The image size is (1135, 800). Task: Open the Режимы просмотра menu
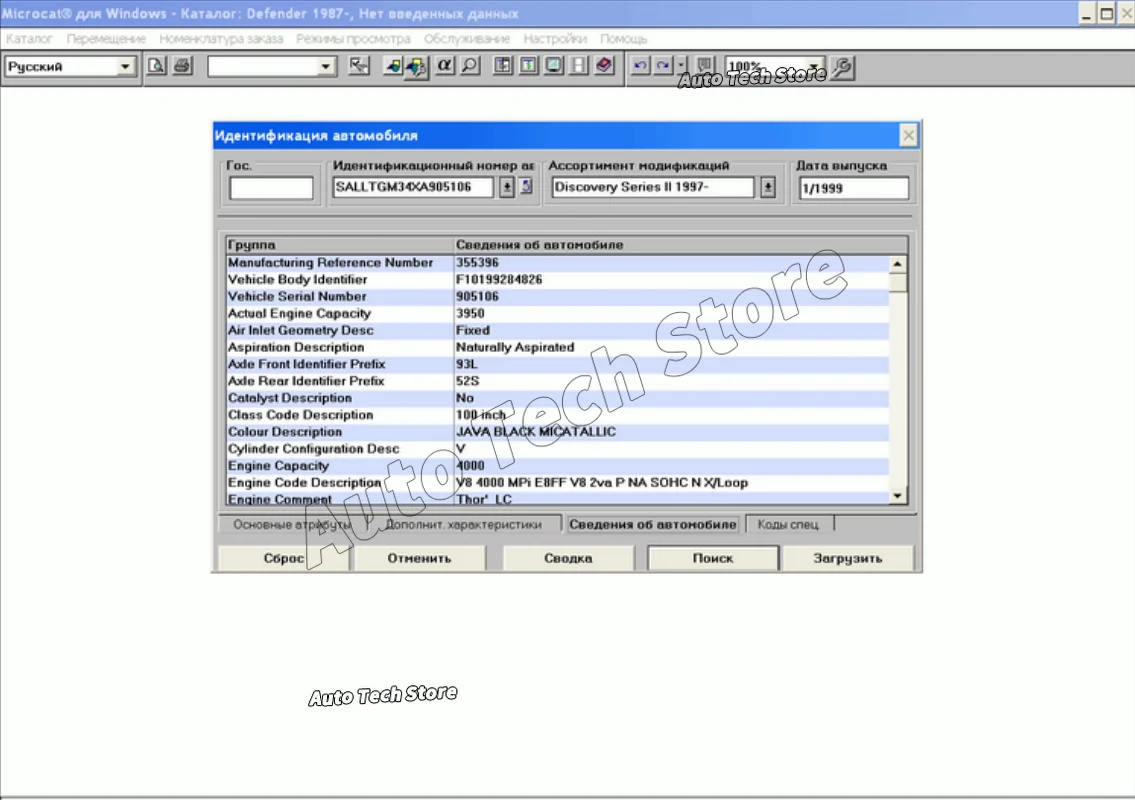click(x=353, y=38)
